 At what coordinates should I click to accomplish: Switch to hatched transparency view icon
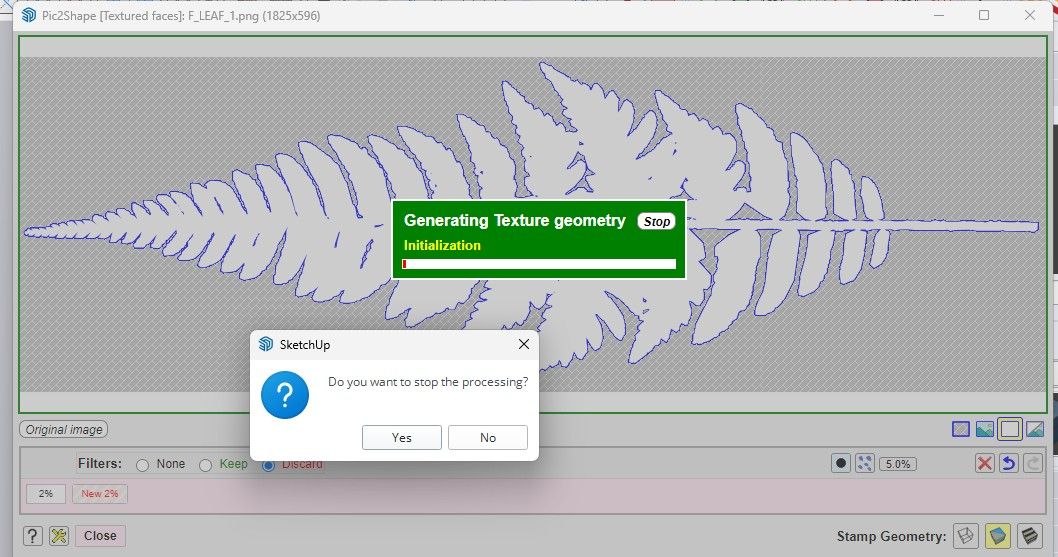[x=961, y=429]
